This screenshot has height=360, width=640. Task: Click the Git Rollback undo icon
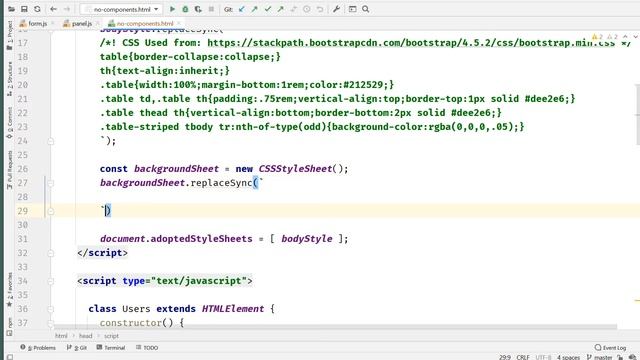click(320, 9)
